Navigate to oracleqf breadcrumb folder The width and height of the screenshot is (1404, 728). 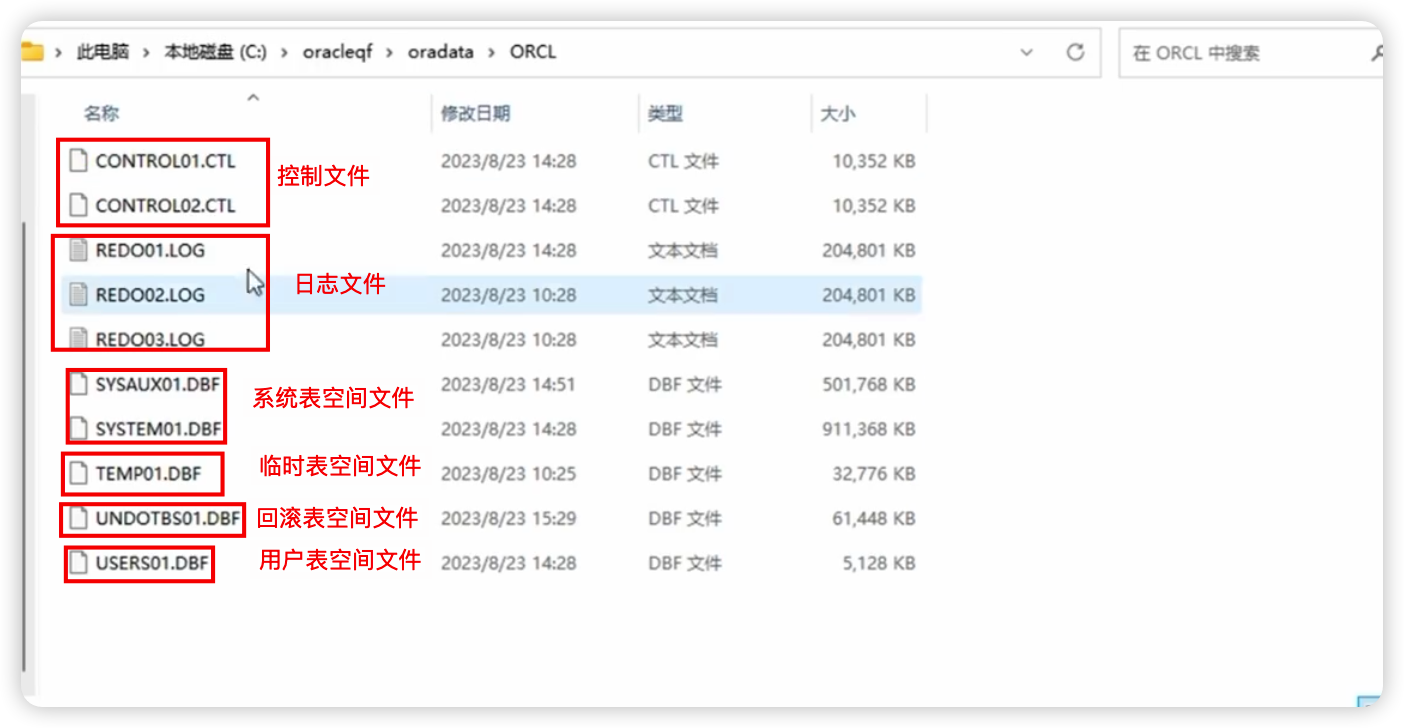(x=337, y=52)
